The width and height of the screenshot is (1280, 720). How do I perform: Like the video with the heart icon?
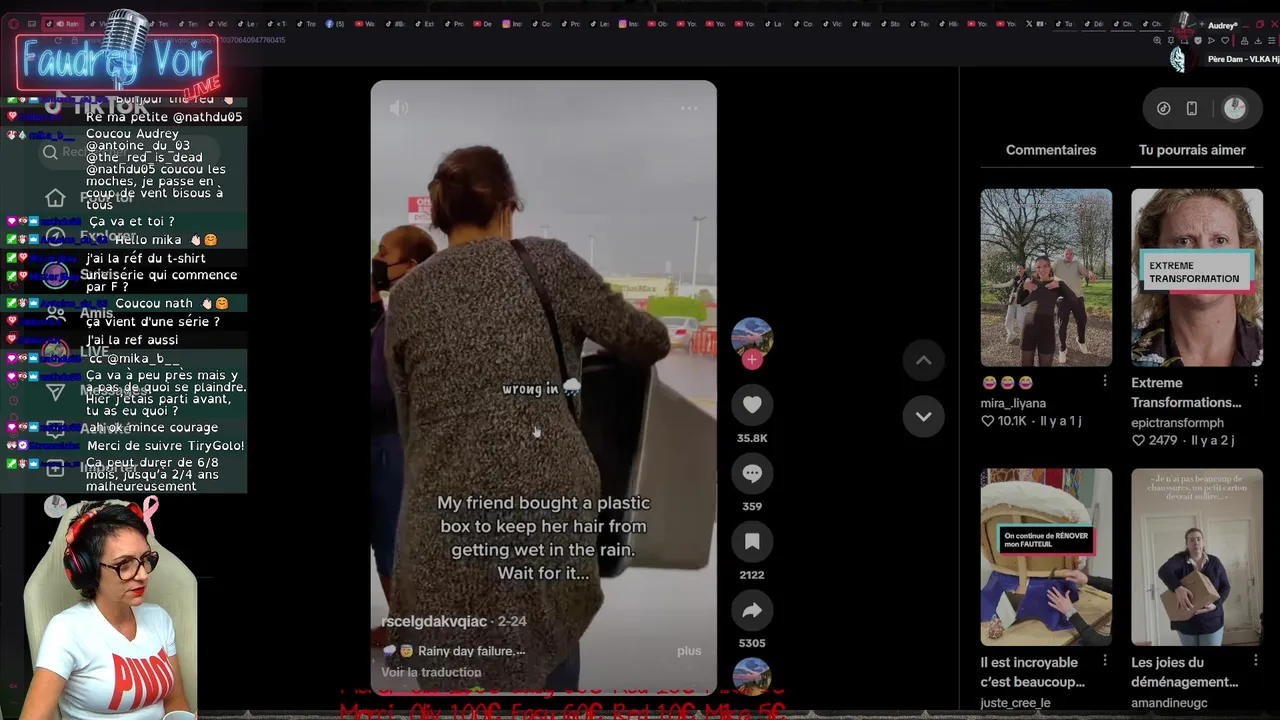pyautogui.click(x=752, y=405)
